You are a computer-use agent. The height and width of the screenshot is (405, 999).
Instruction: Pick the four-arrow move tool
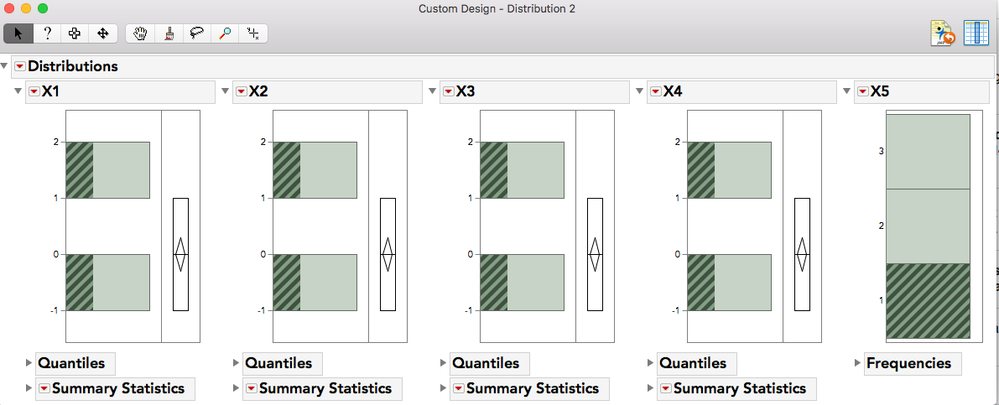[x=102, y=33]
